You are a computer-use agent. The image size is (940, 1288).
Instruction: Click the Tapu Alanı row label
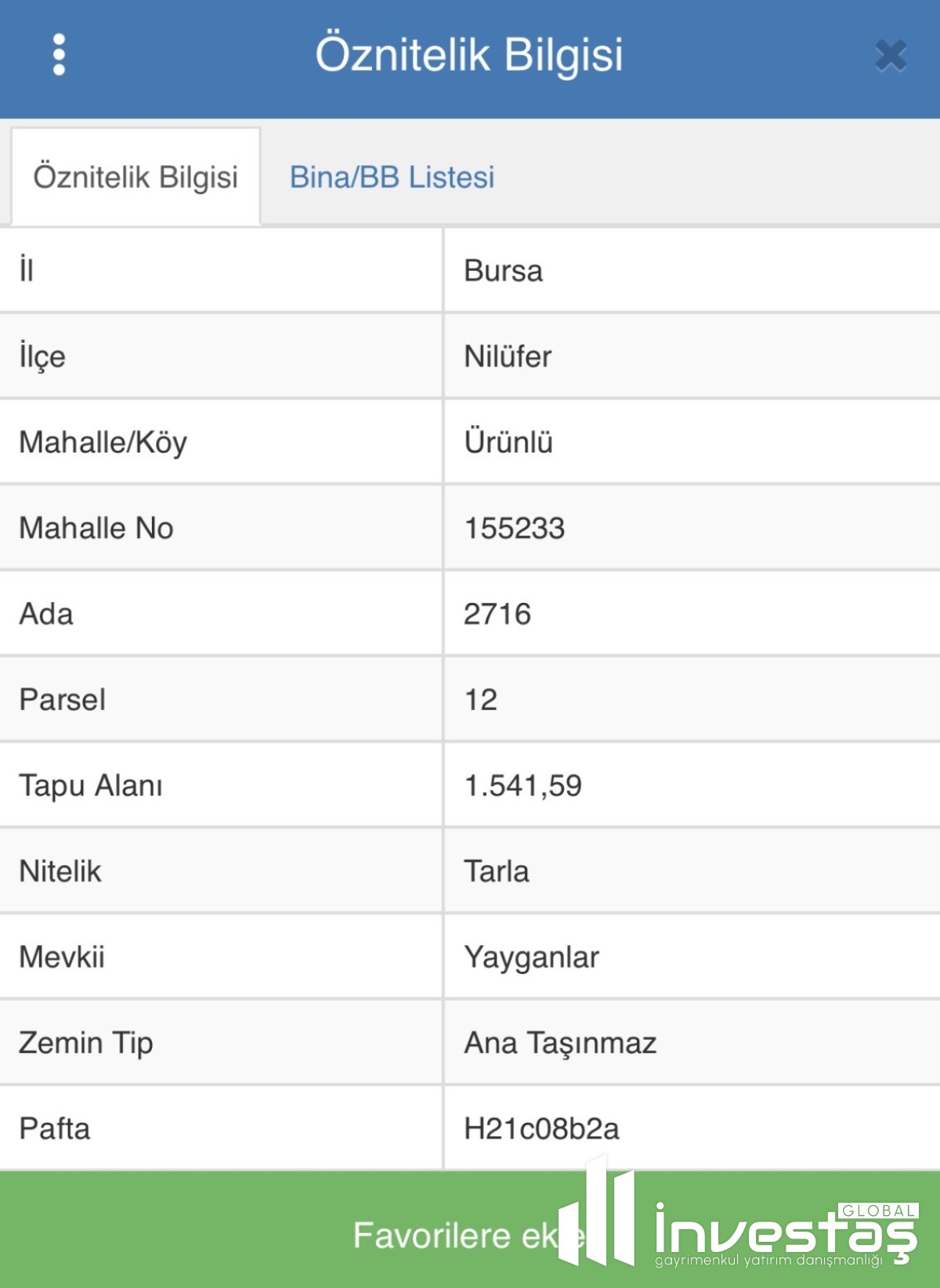(91, 785)
